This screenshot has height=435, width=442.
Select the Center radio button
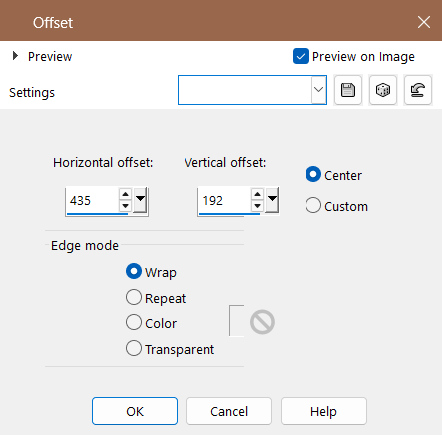[x=313, y=175]
